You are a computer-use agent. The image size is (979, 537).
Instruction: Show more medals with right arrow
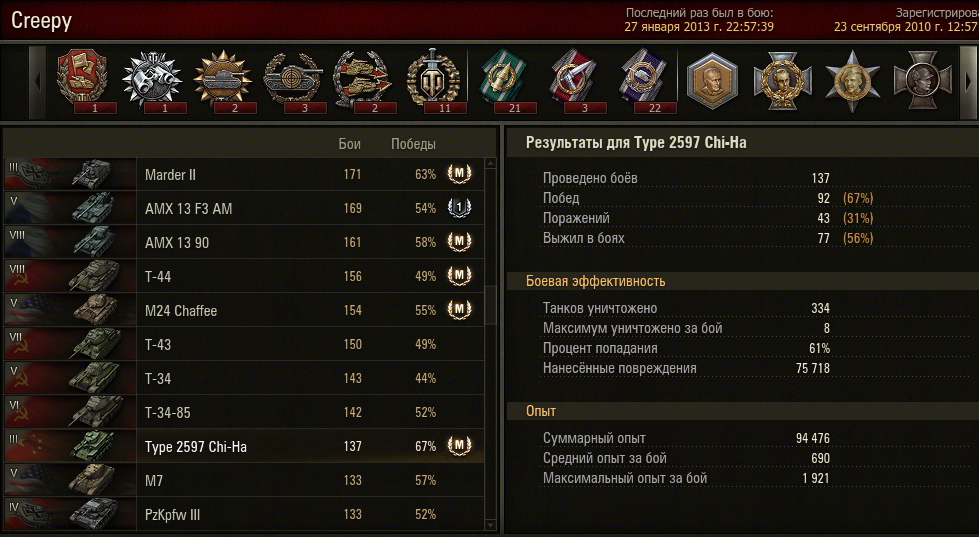click(968, 81)
